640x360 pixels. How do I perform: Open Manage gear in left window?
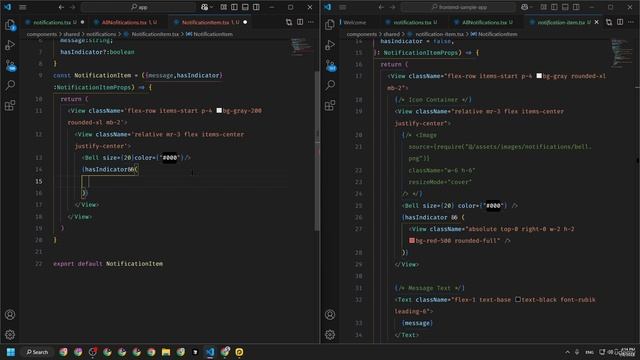tap(10, 335)
